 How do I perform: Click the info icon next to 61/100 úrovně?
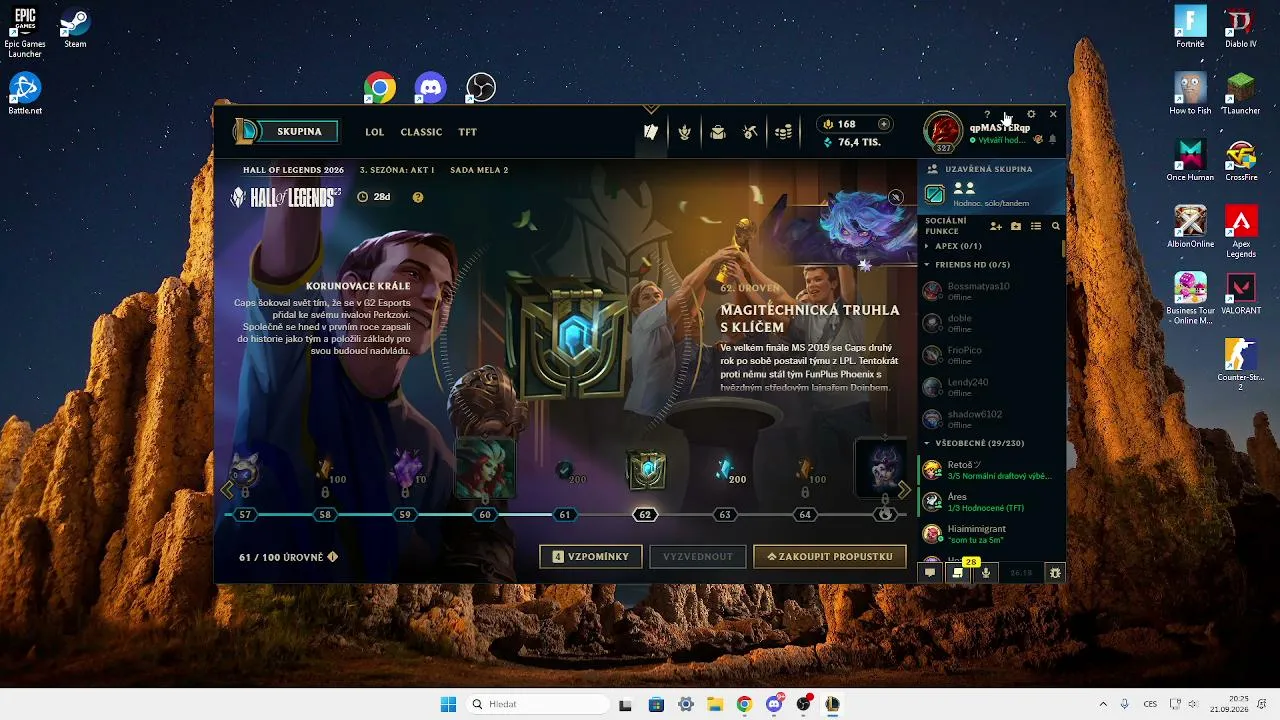coord(333,557)
